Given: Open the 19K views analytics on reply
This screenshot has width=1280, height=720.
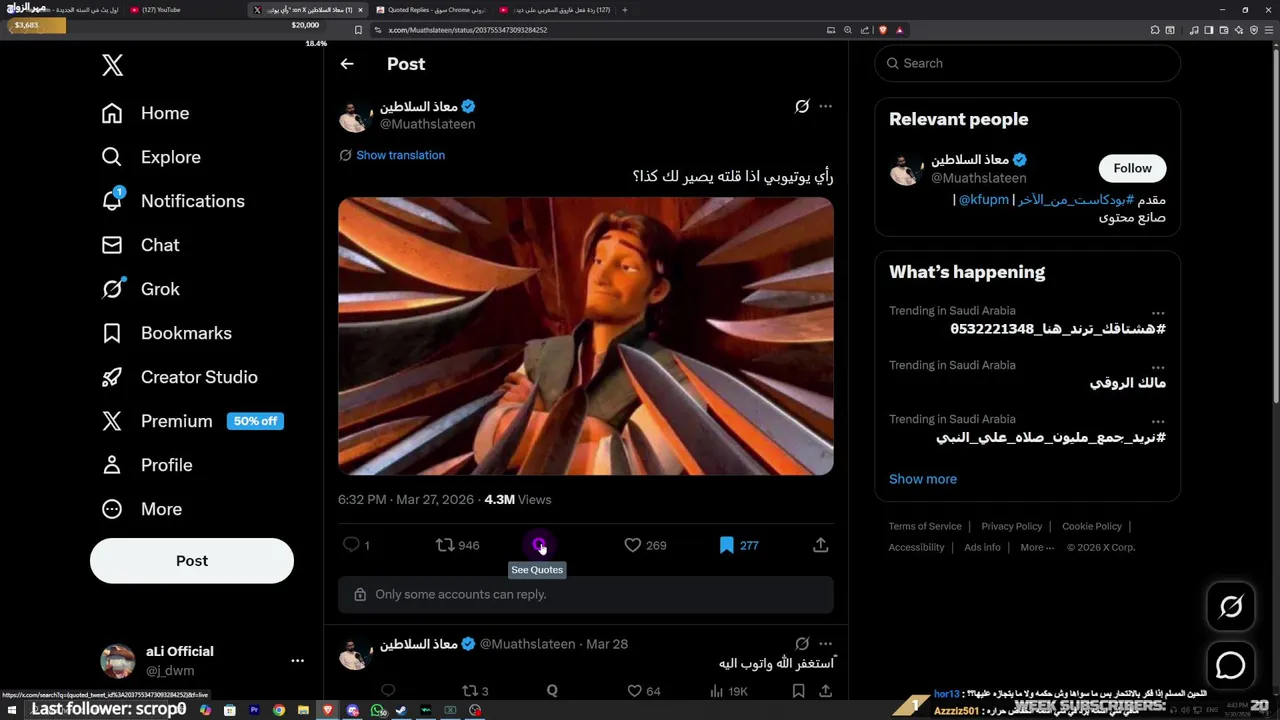Looking at the screenshot, I should point(728,690).
